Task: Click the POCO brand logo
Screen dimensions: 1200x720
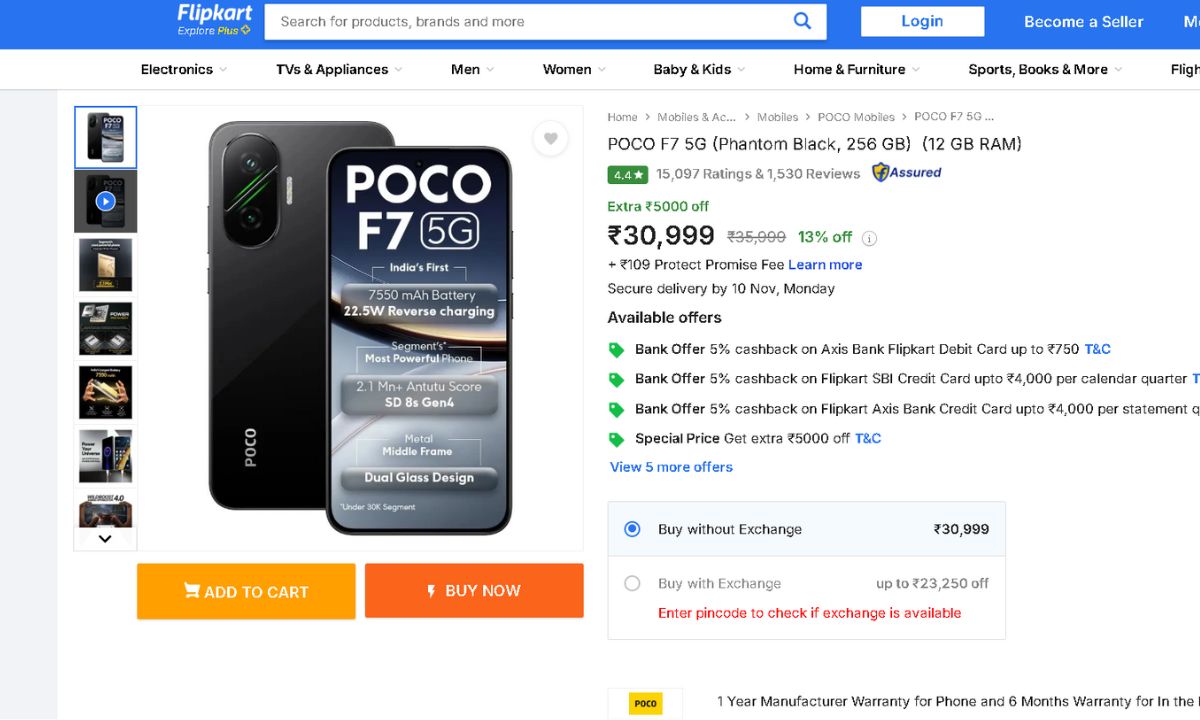Action: pos(645,703)
